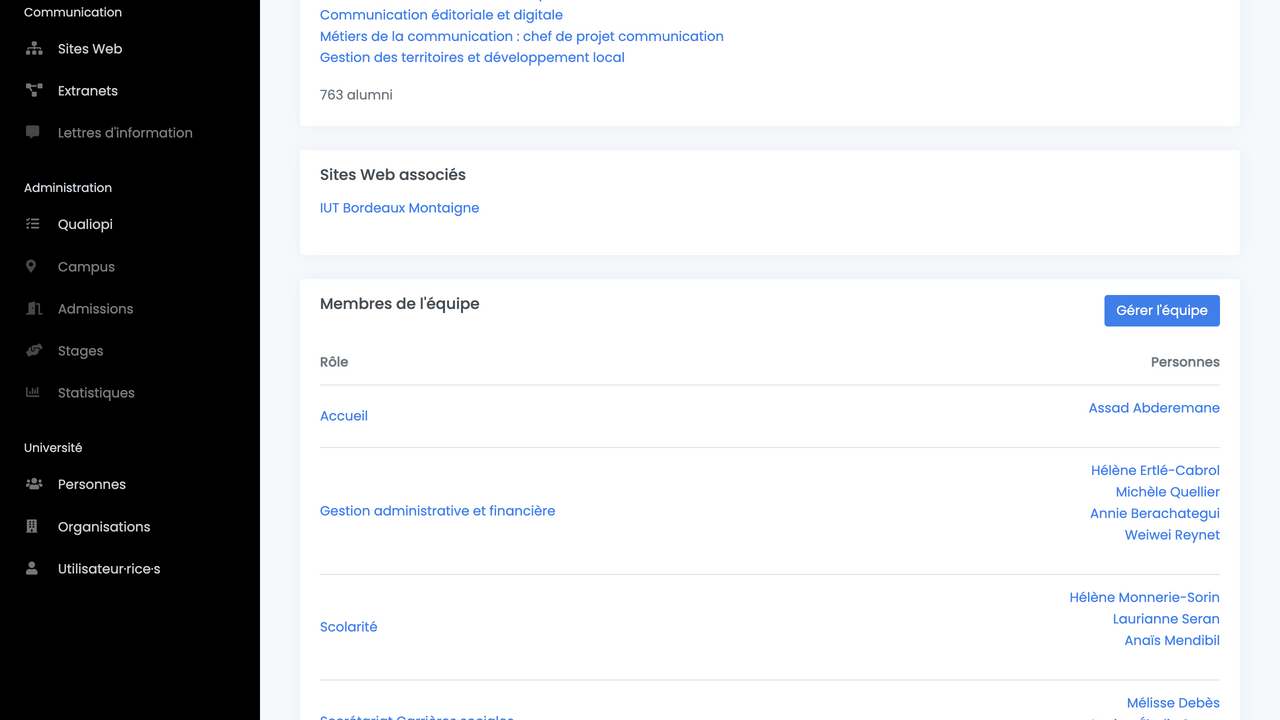Viewport: 1280px width, 720px height.
Task: Click the Lettres d'information message icon
Action: 33,132
